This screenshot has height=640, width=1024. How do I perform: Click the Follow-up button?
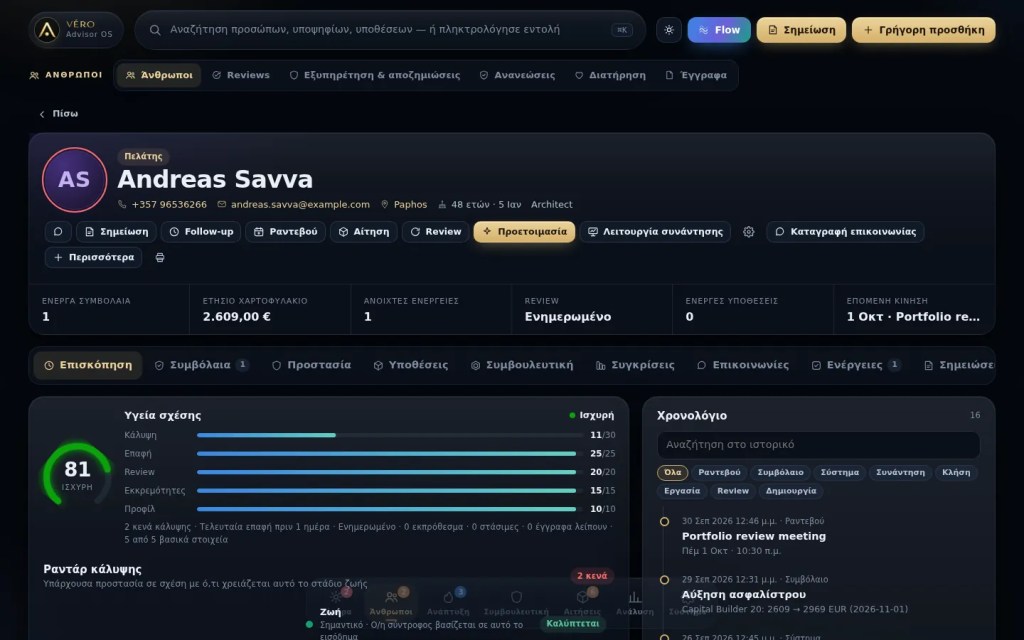[x=201, y=232]
